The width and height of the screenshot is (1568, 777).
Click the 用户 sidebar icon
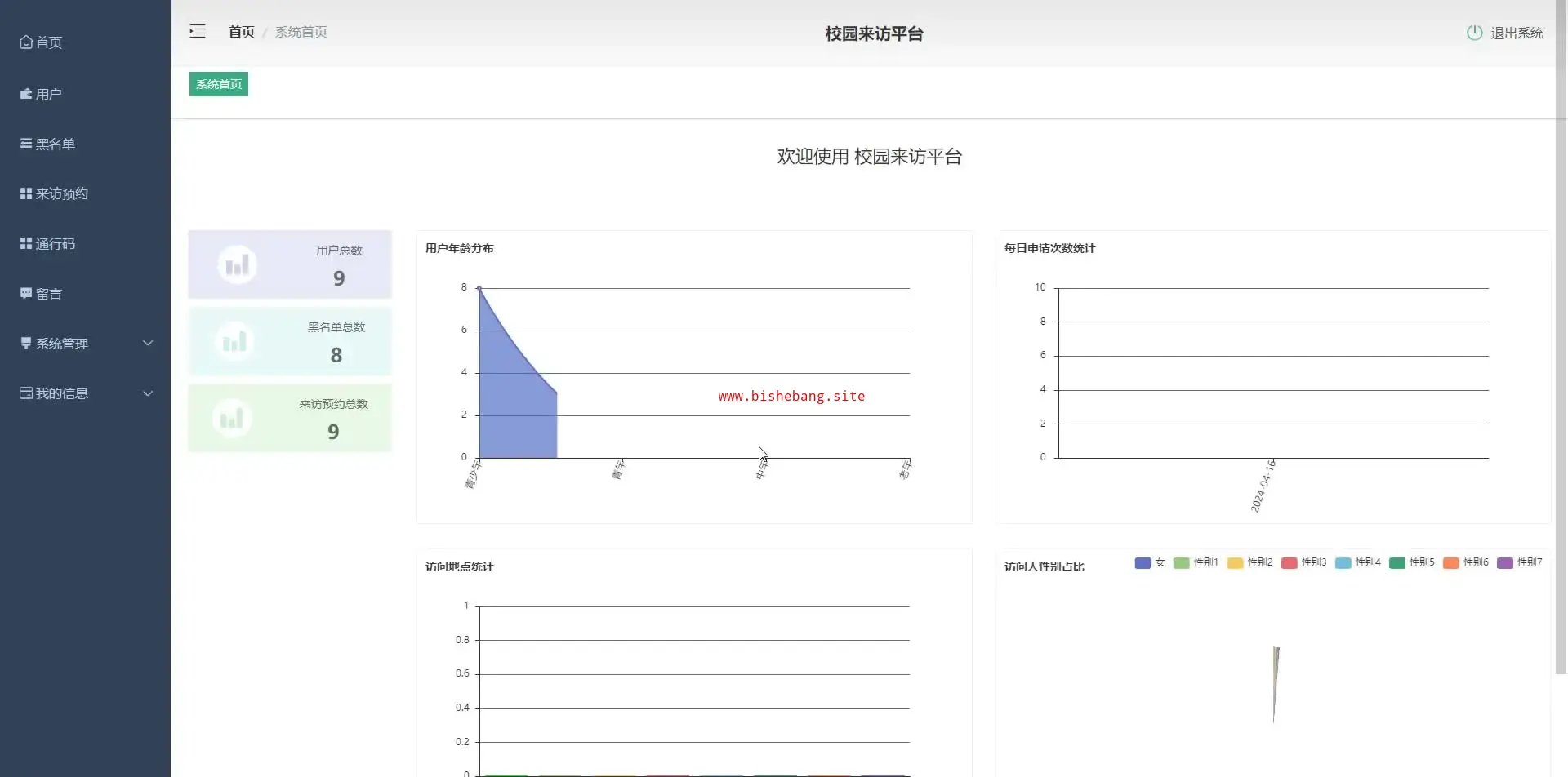(26, 94)
